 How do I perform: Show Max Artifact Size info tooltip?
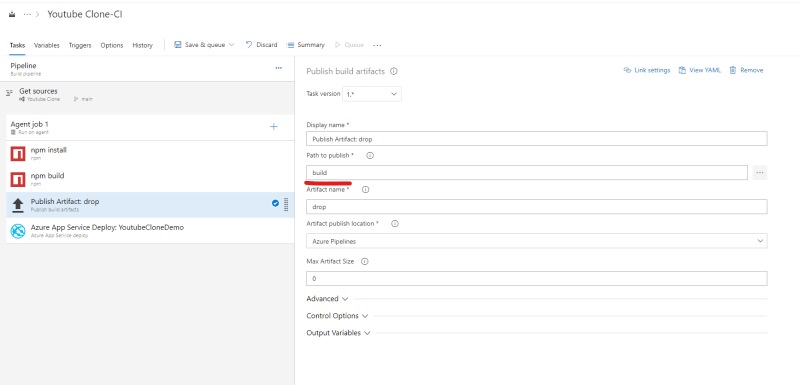point(365,261)
